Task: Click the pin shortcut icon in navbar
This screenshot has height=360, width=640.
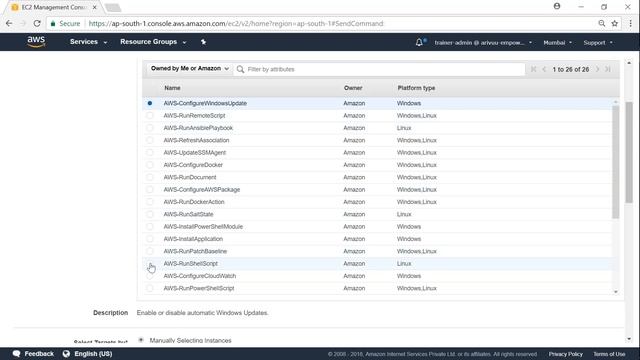Action: tap(203, 42)
